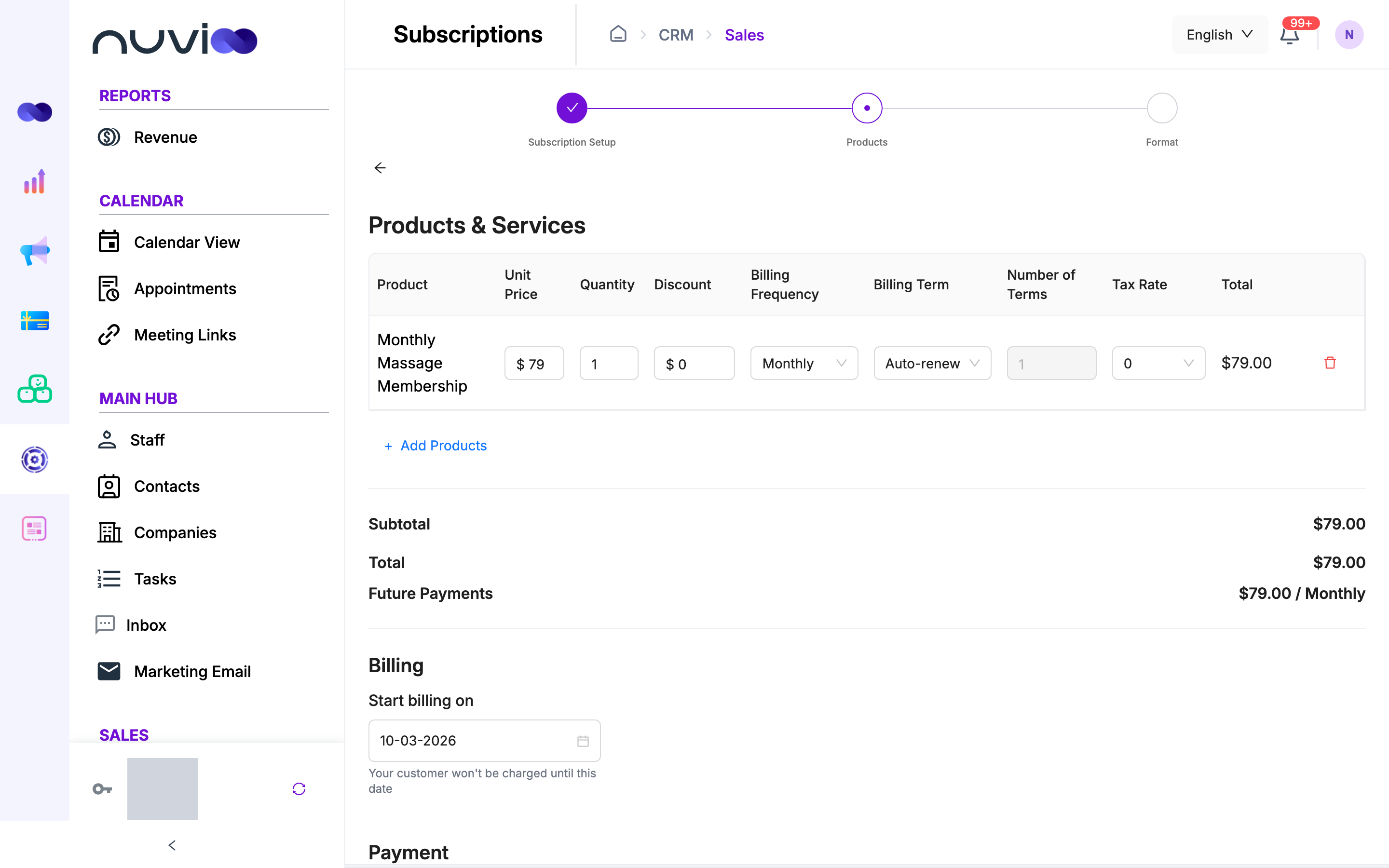This screenshot has height=868, width=1389.
Task: Click the Companies building icon
Action: 109,532
